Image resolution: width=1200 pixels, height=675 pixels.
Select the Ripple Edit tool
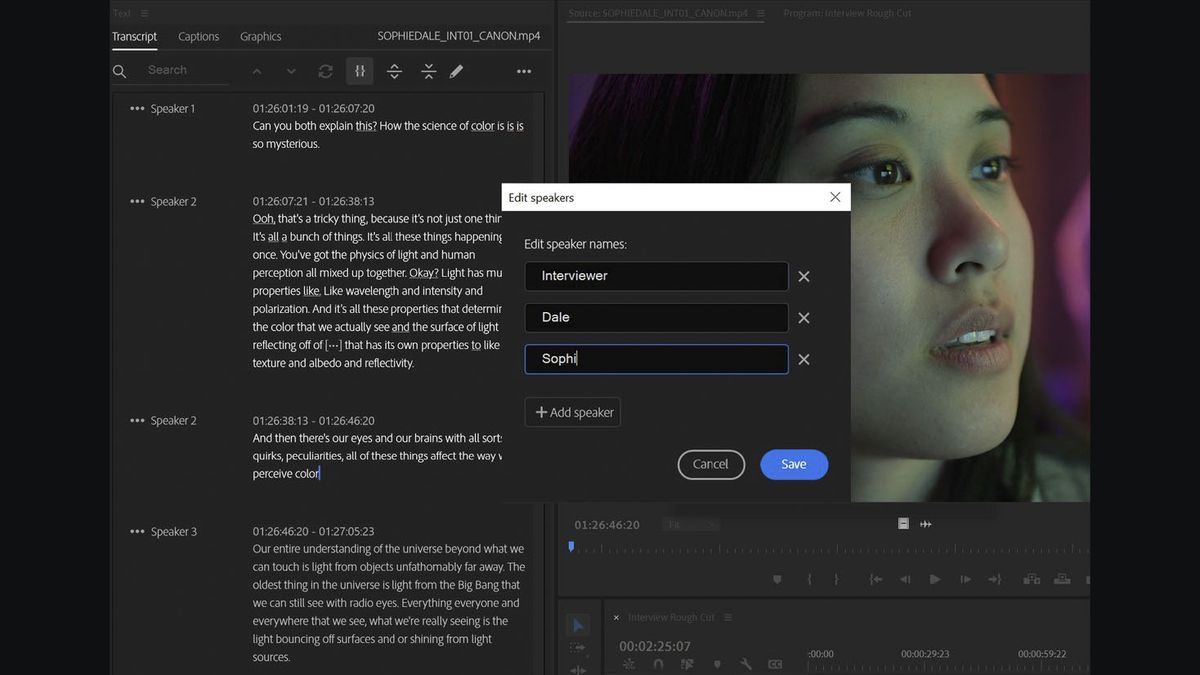(x=577, y=669)
